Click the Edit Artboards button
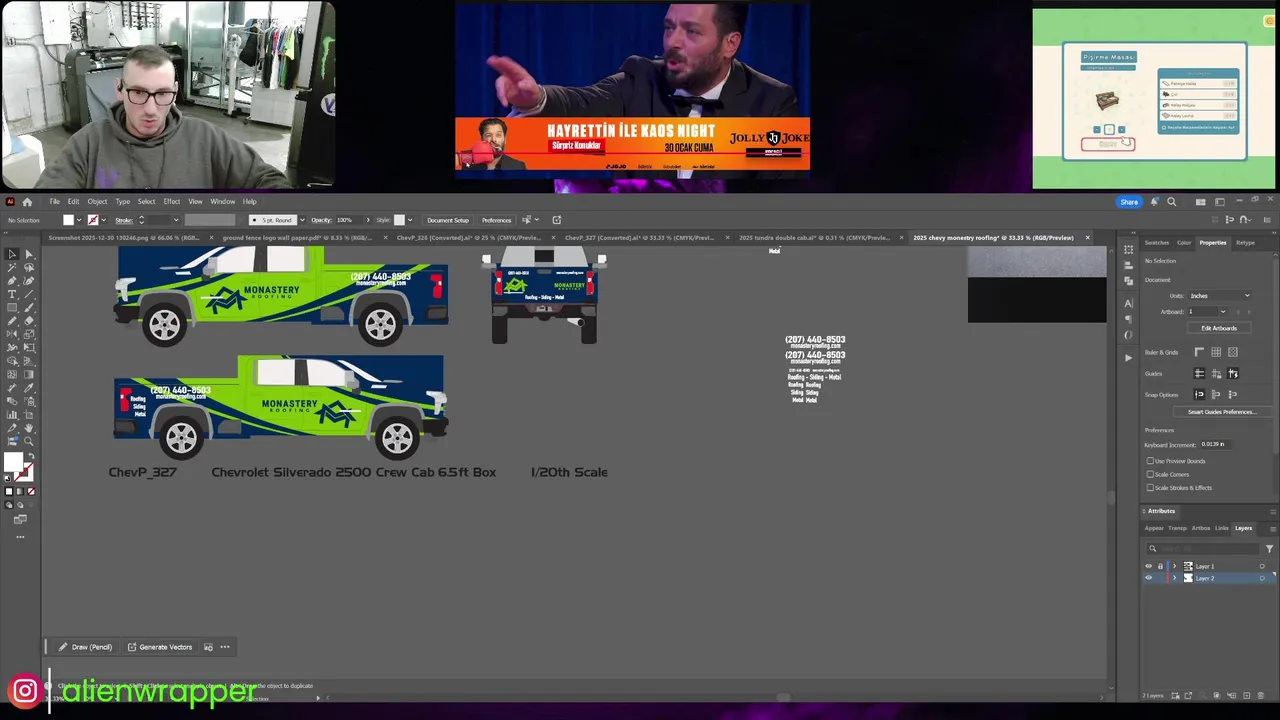This screenshot has height=720, width=1280. (x=1218, y=328)
